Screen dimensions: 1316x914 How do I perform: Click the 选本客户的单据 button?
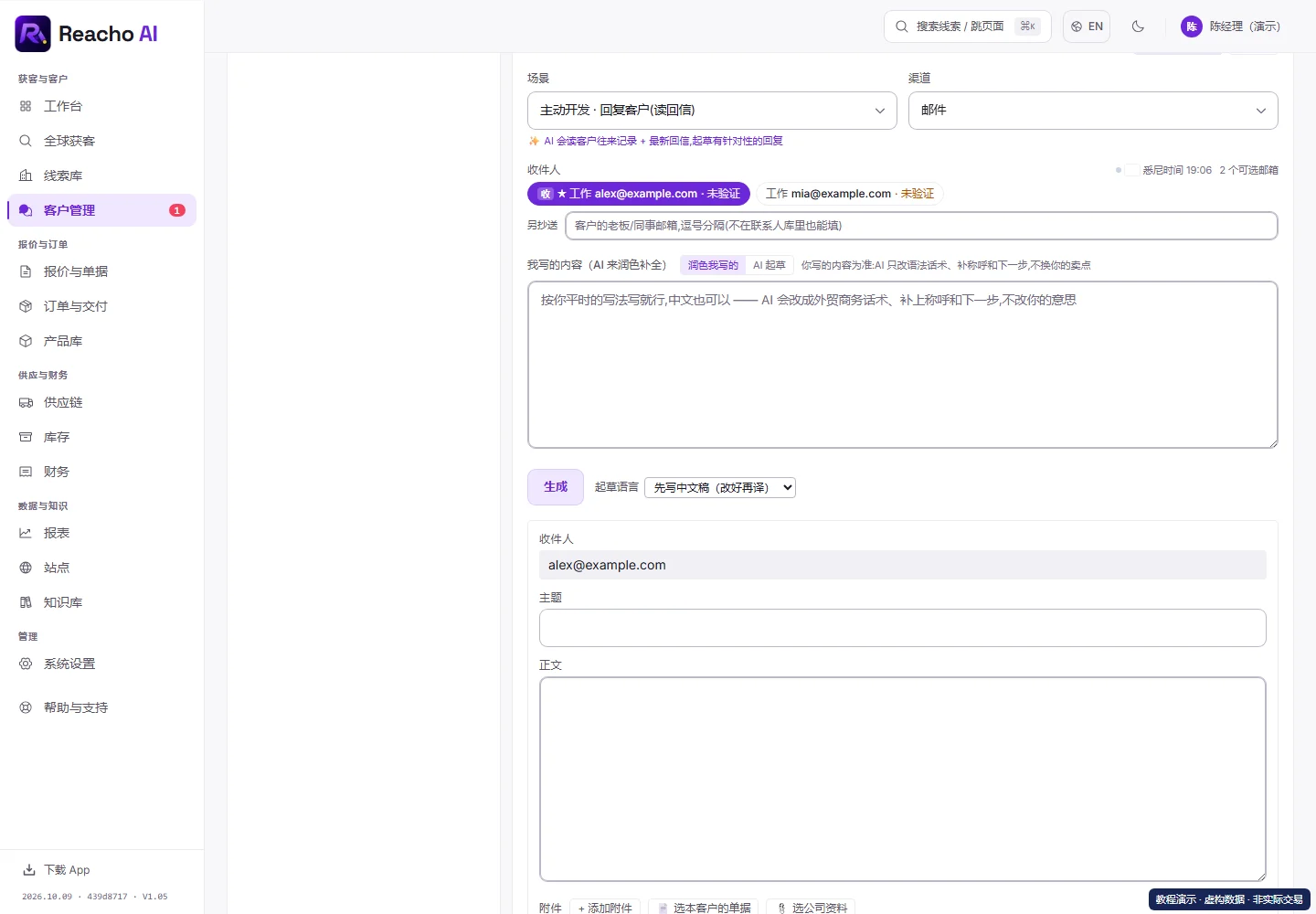(x=705, y=908)
